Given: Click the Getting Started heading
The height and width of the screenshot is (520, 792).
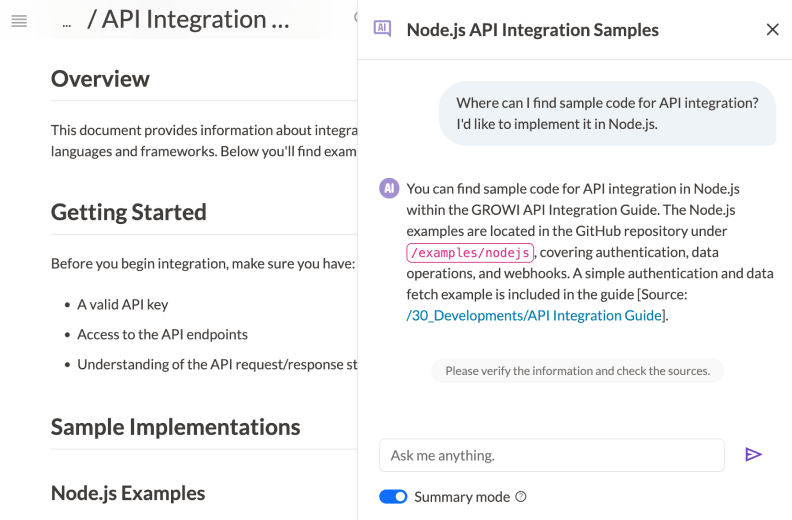Looking at the screenshot, I should pyautogui.click(x=128, y=212).
